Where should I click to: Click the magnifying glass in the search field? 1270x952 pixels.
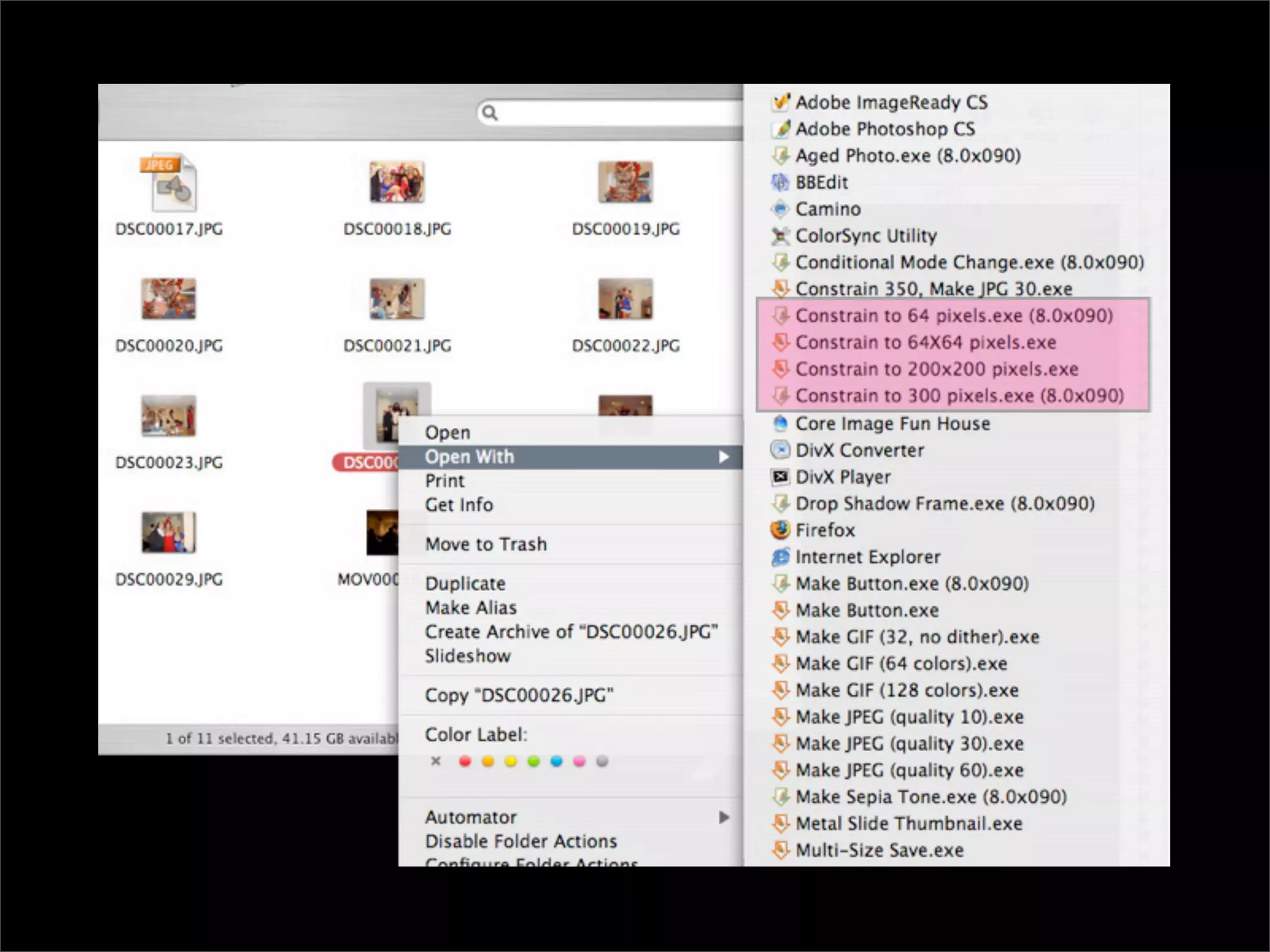(490, 113)
